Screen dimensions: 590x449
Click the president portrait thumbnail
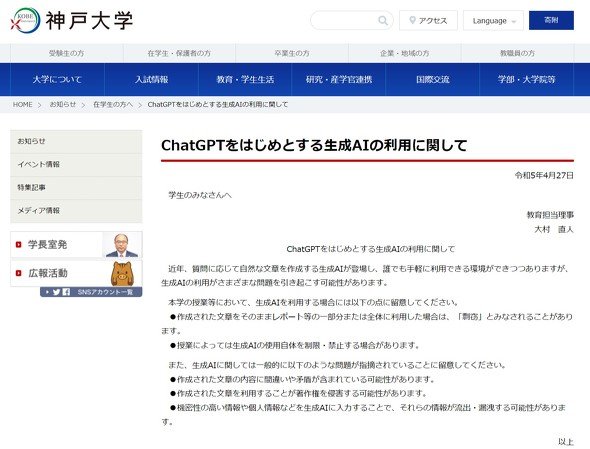(122, 245)
